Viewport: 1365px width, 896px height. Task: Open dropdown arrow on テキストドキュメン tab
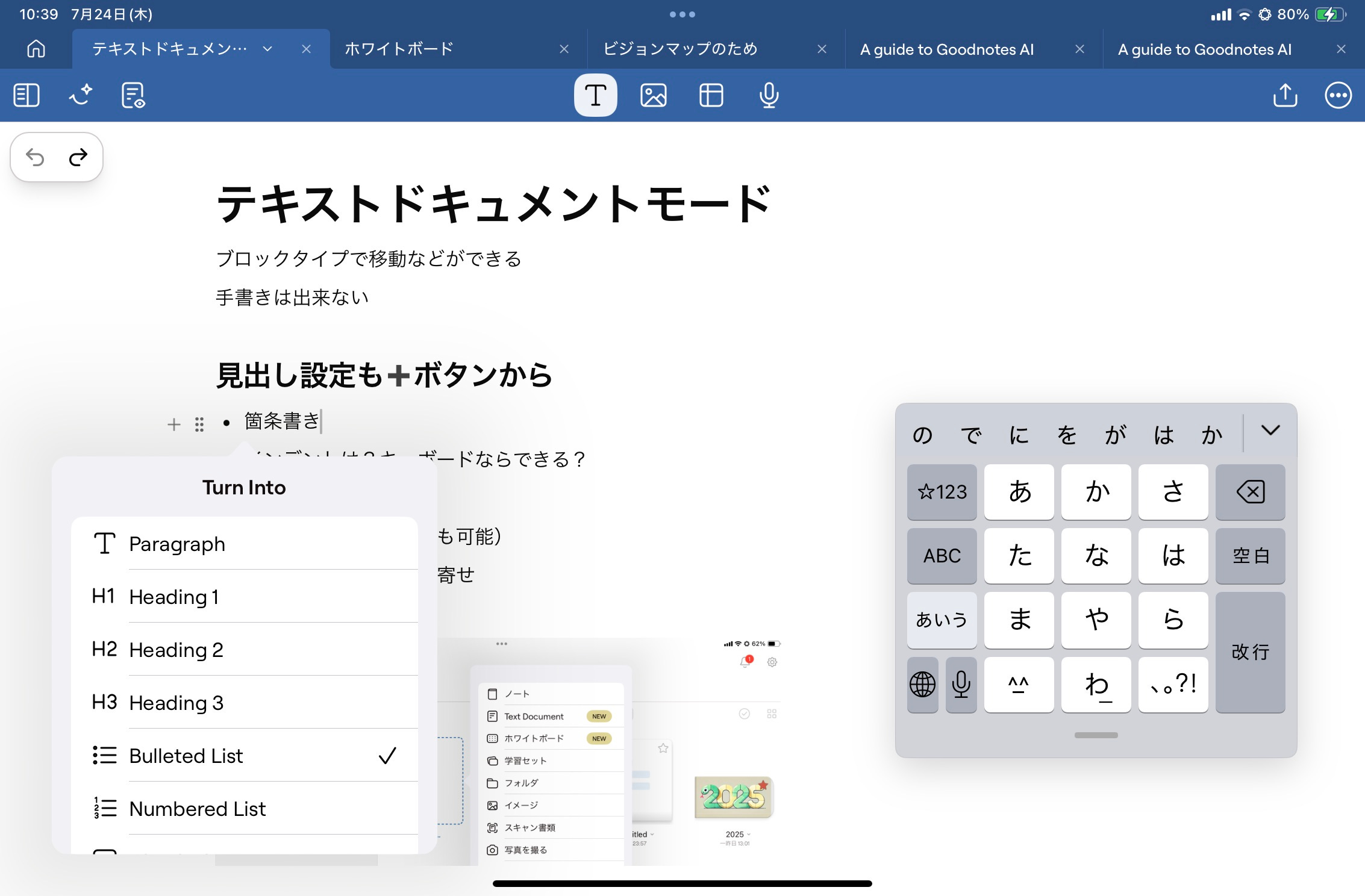pyautogui.click(x=267, y=49)
